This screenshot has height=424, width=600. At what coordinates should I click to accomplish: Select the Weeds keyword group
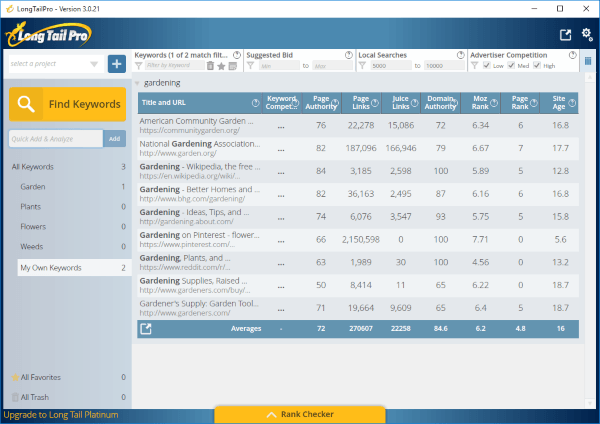tap(73, 246)
